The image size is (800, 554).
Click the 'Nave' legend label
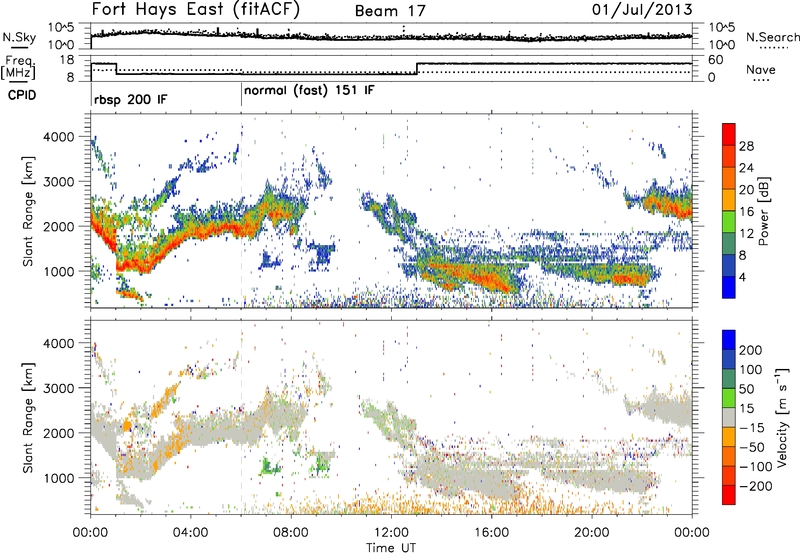(x=761, y=70)
